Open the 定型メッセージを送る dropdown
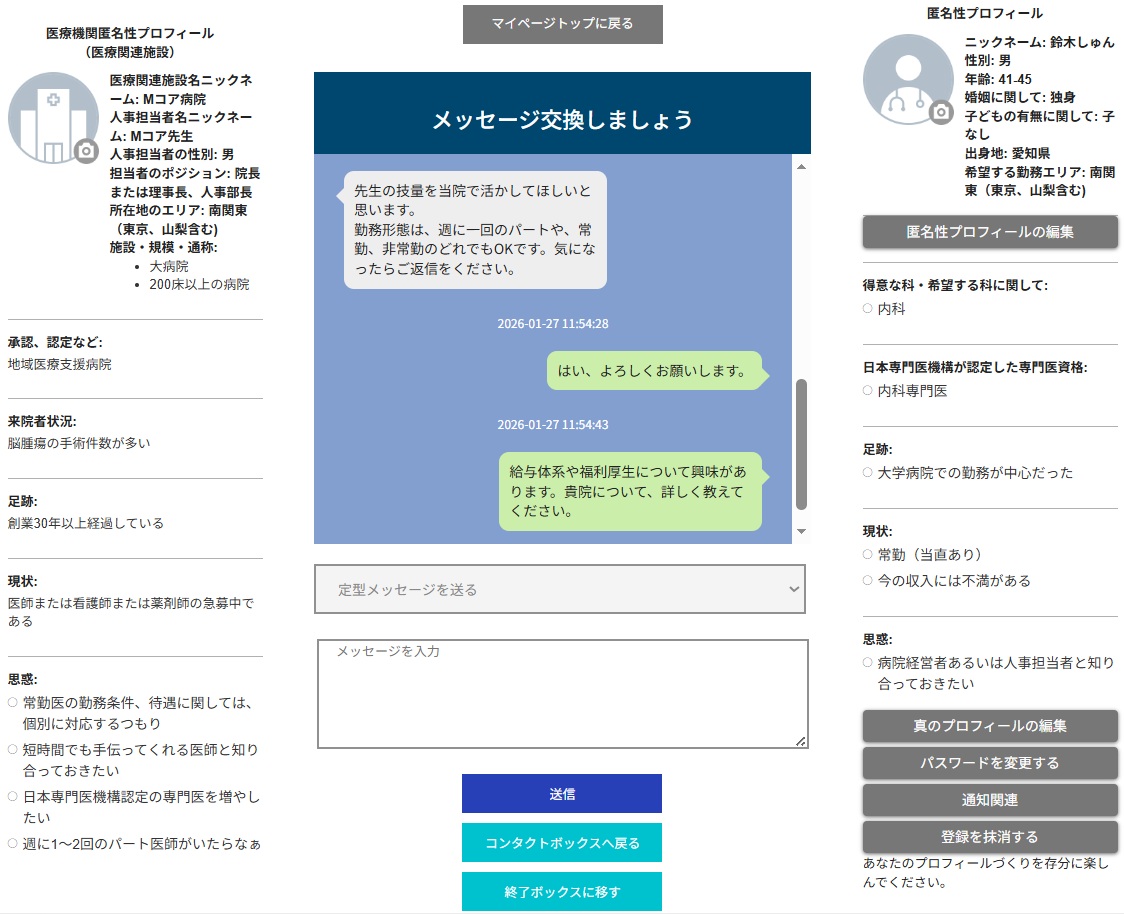1124x914 pixels. (560, 589)
